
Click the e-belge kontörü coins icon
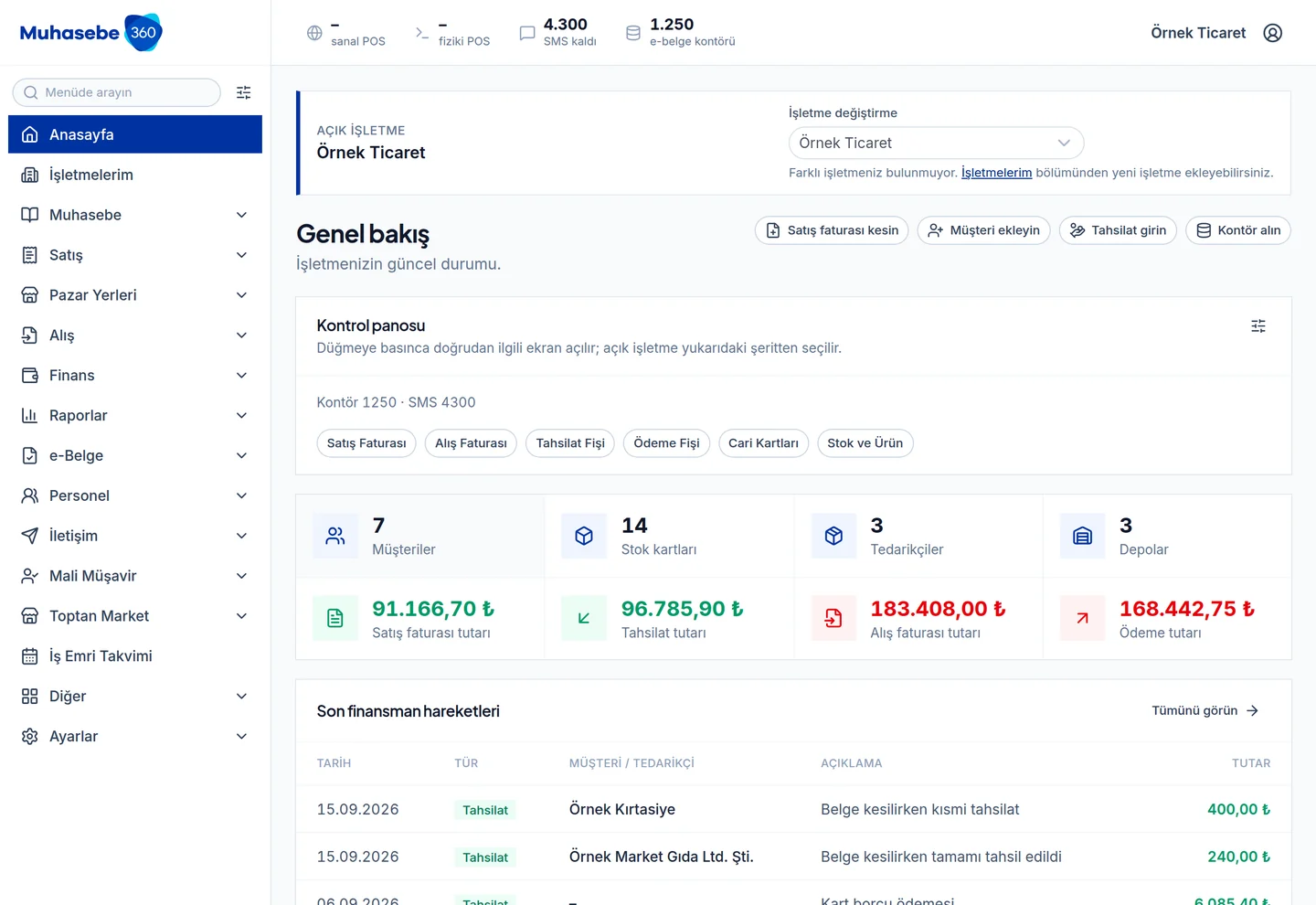pyautogui.click(x=633, y=33)
